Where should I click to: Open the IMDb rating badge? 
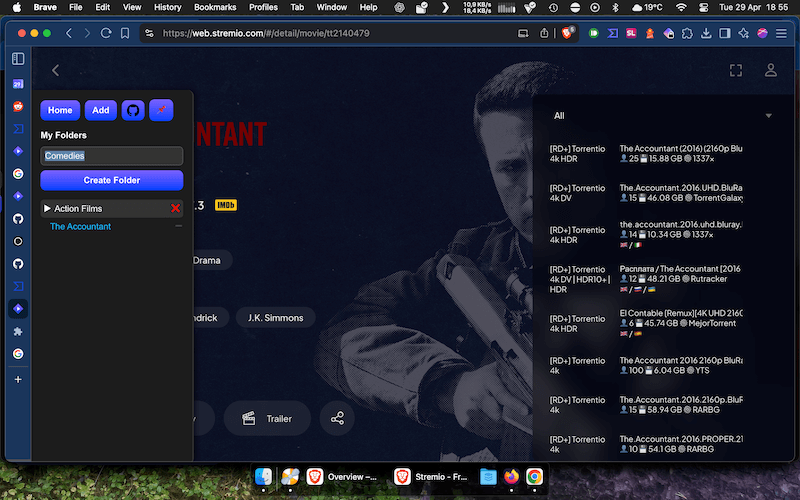pos(226,205)
